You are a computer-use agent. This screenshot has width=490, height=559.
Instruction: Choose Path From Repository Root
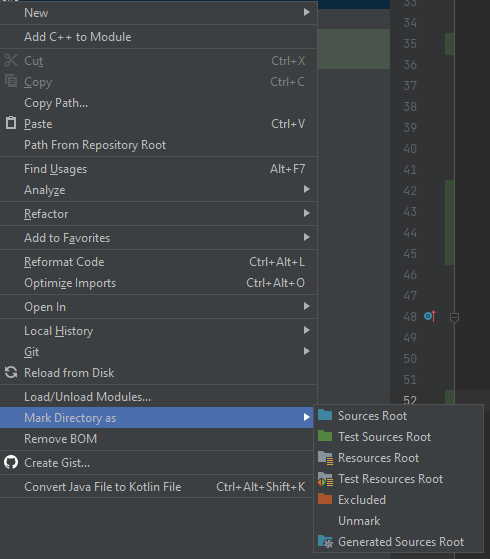coord(159,145)
